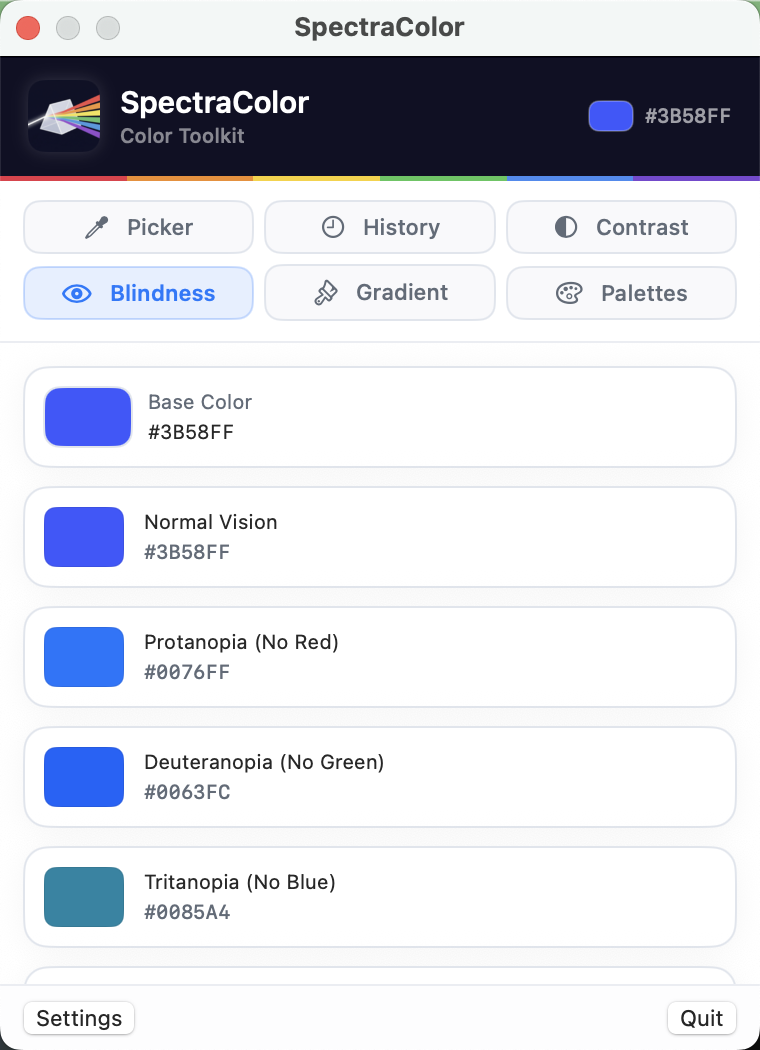This screenshot has height=1050, width=760.
Task: Enable the Contrast checker mode
Action: (621, 227)
